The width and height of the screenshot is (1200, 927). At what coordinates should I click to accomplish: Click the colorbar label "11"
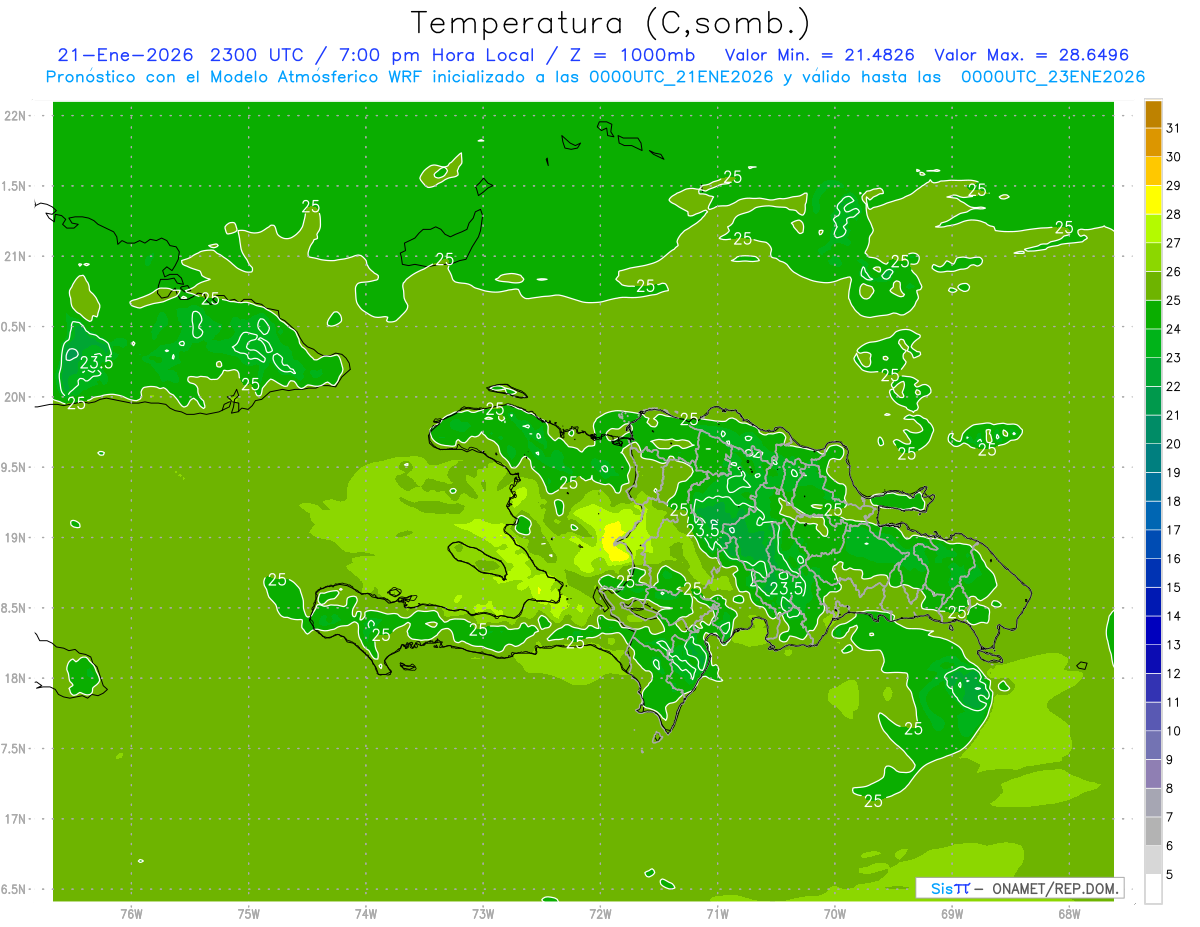tap(1173, 702)
